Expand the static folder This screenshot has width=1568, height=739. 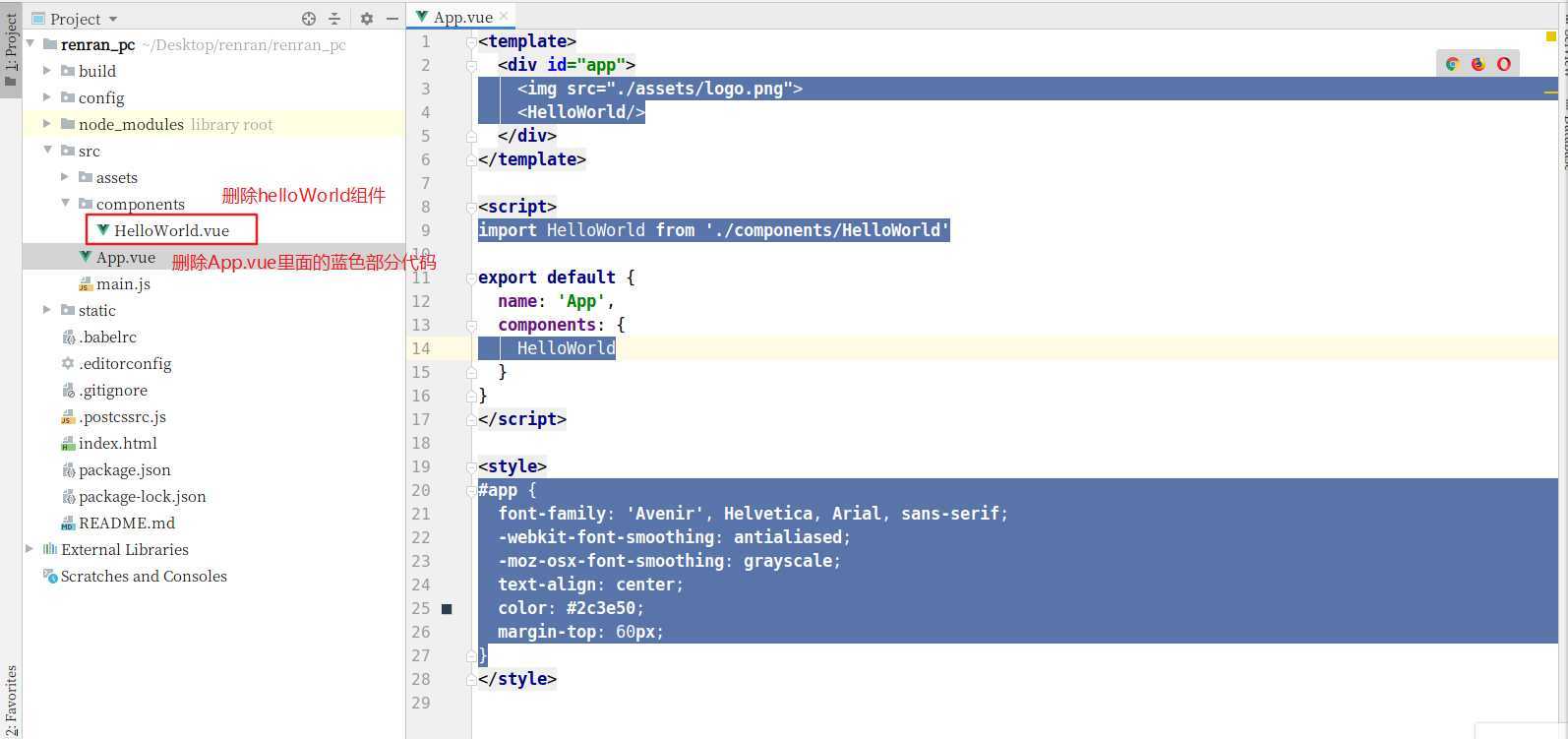[x=47, y=310]
